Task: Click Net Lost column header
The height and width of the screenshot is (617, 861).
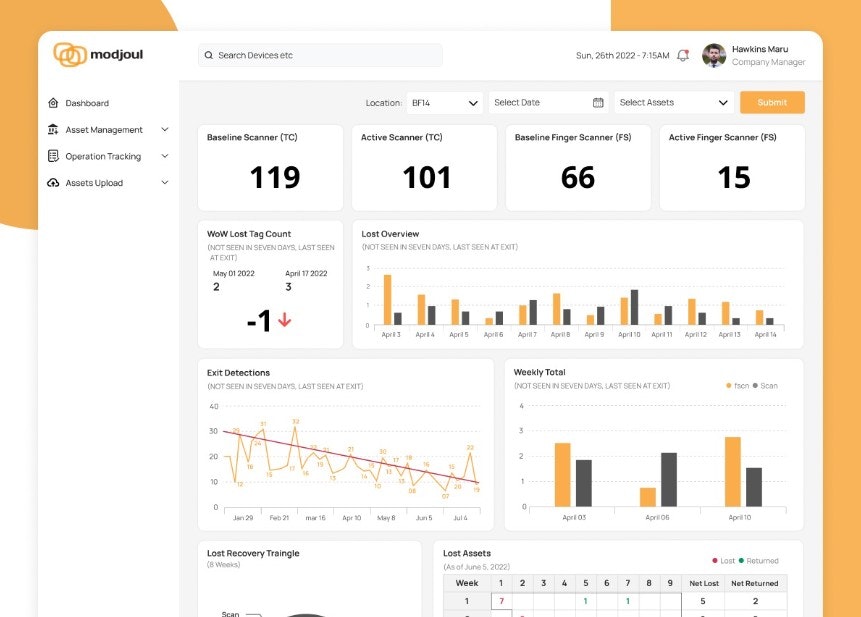Action: coord(703,584)
